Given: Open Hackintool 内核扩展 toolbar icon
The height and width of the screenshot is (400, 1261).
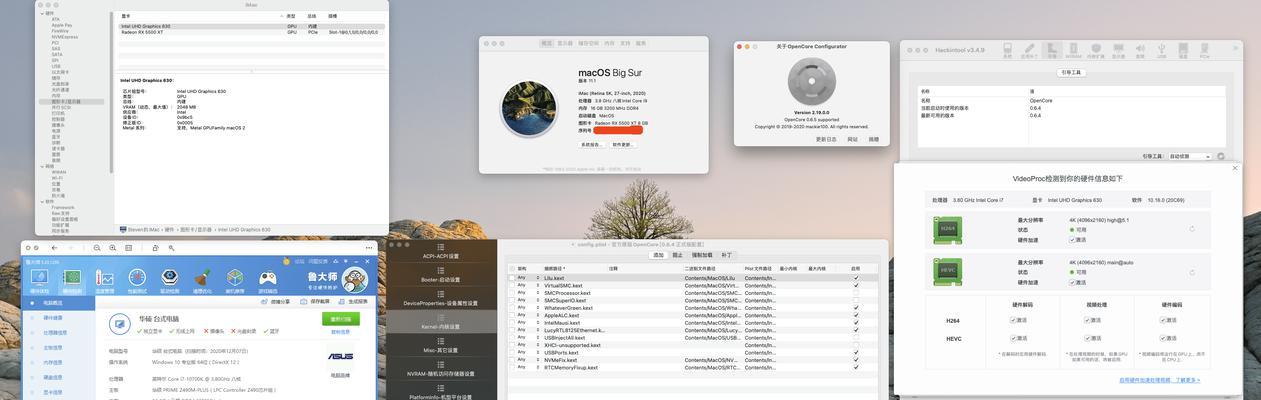Looking at the screenshot, I should [1096, 53].
